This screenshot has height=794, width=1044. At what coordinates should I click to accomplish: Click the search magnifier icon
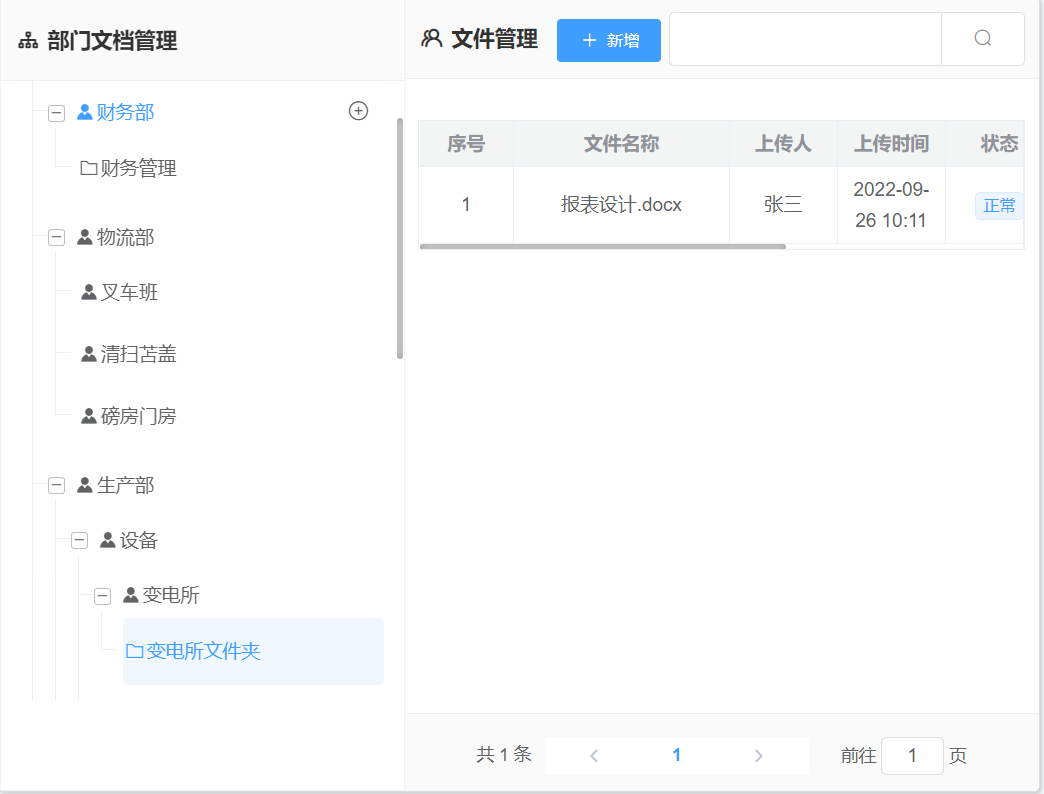pos(983,39)
